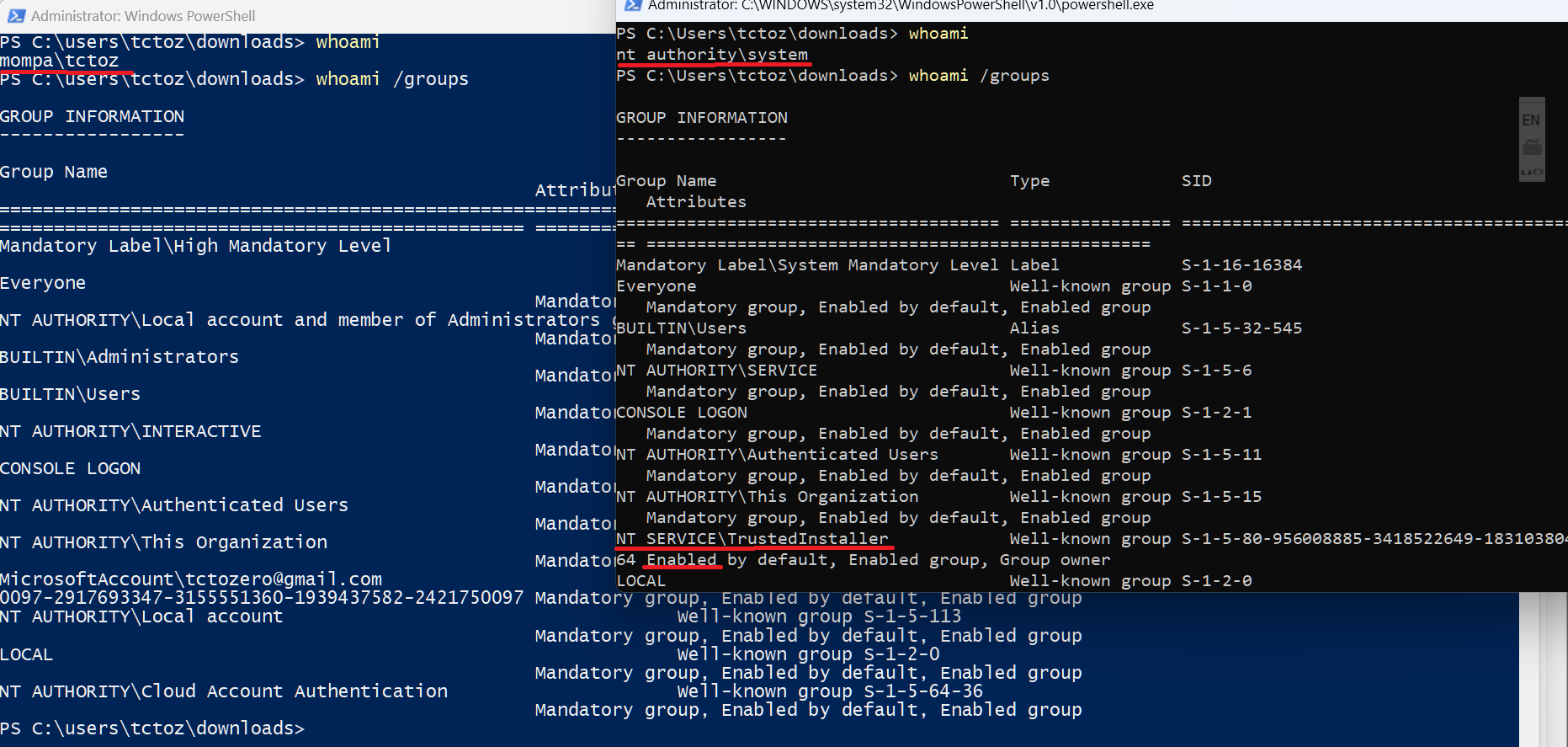Click the 'mompa\tctoz' output line
The height and width of the screenshot is (747, 1568).
point(60,61)
